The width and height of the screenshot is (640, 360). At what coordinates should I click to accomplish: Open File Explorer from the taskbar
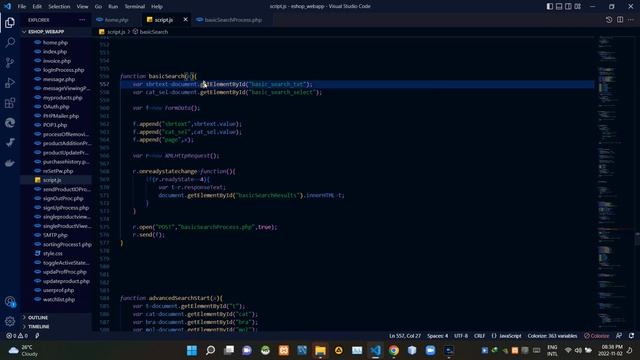tap(320, 350)
